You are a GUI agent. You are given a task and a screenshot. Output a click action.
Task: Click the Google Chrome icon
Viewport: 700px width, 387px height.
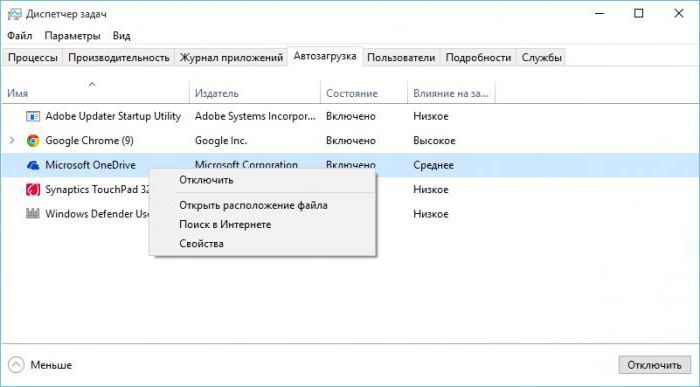coord(33,141)
